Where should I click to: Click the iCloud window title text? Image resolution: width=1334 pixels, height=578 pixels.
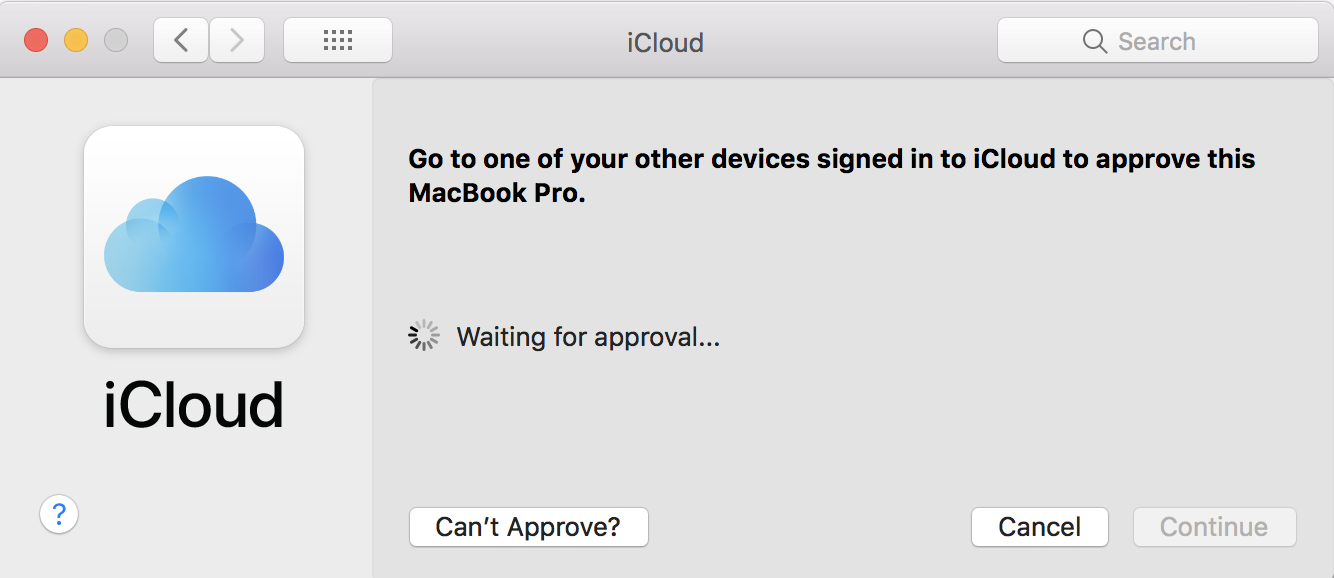(x=665, y=43)
